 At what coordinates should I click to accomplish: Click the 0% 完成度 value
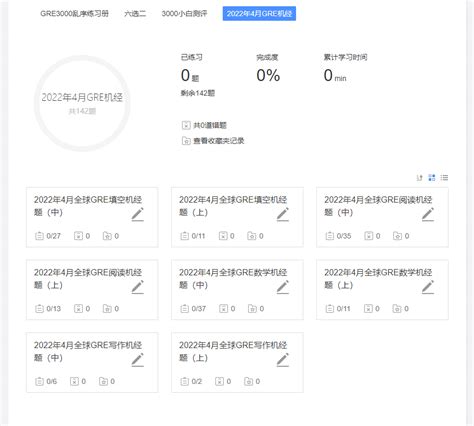268,75
